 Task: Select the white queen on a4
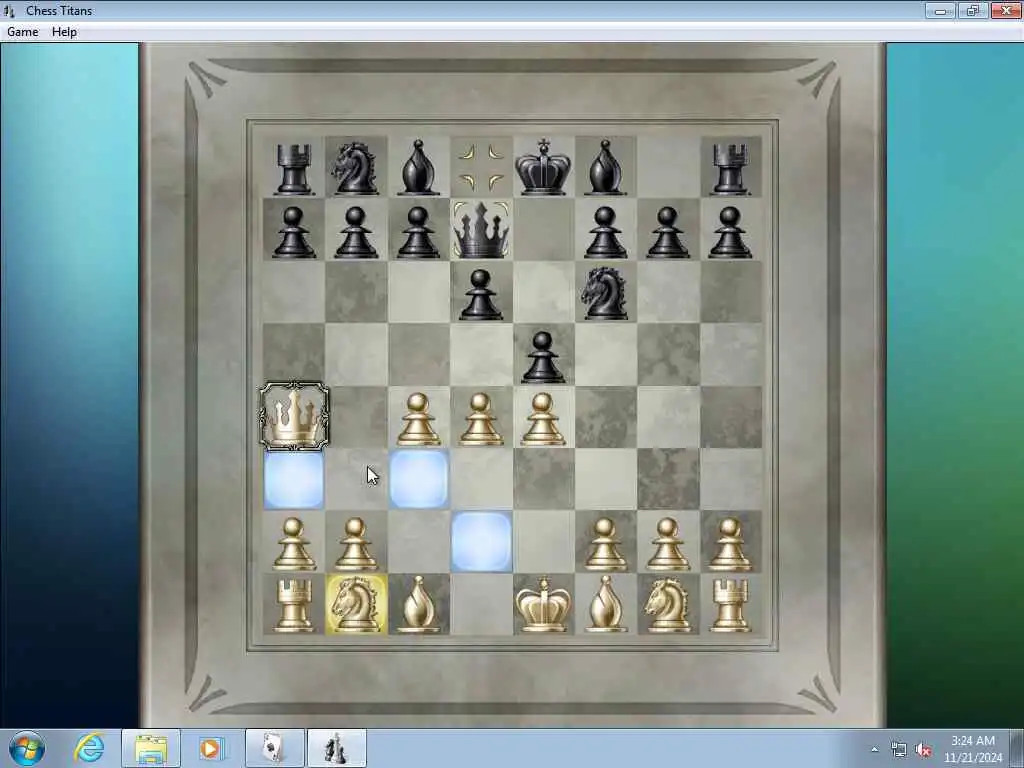click(294, 417)
